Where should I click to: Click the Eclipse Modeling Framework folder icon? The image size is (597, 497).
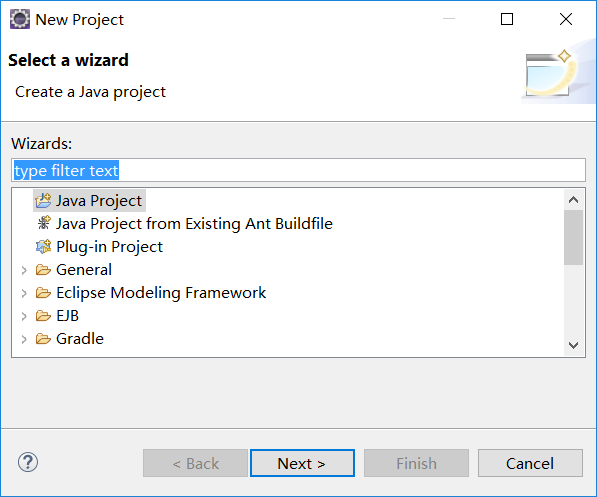click(43, 293)
